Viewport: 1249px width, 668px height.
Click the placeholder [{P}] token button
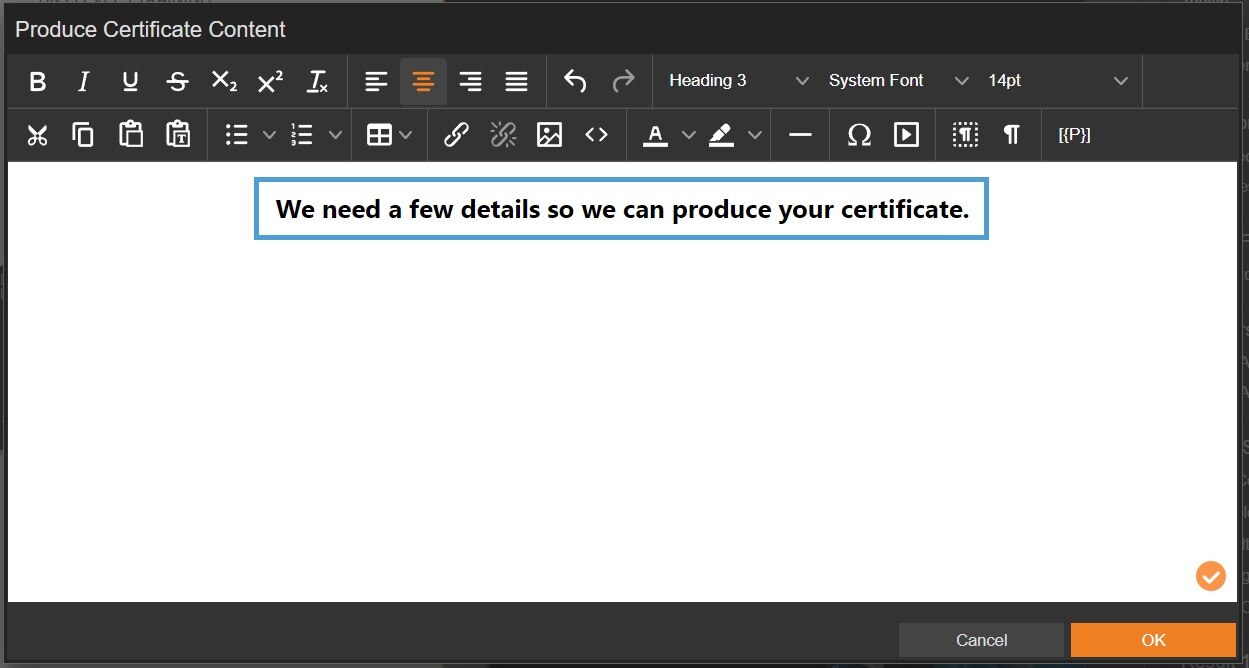(x=1074, y=135)
